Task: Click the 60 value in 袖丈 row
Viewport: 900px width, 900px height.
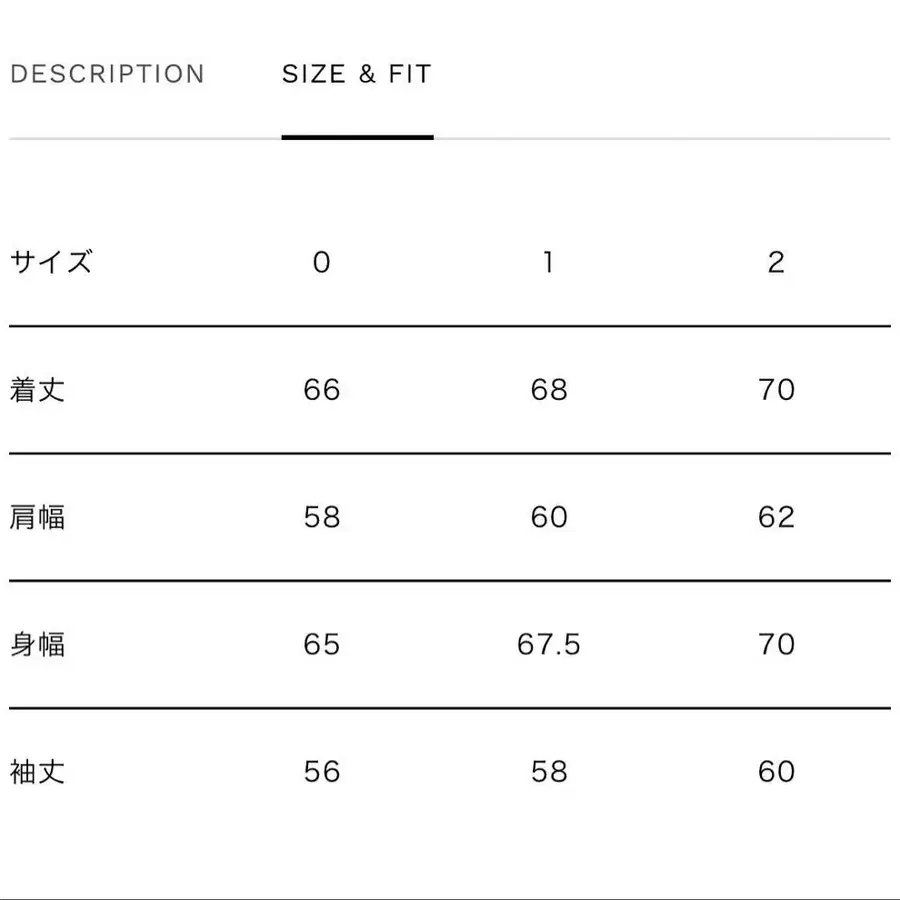Action: pyautogui.click(x=775, y=772)
